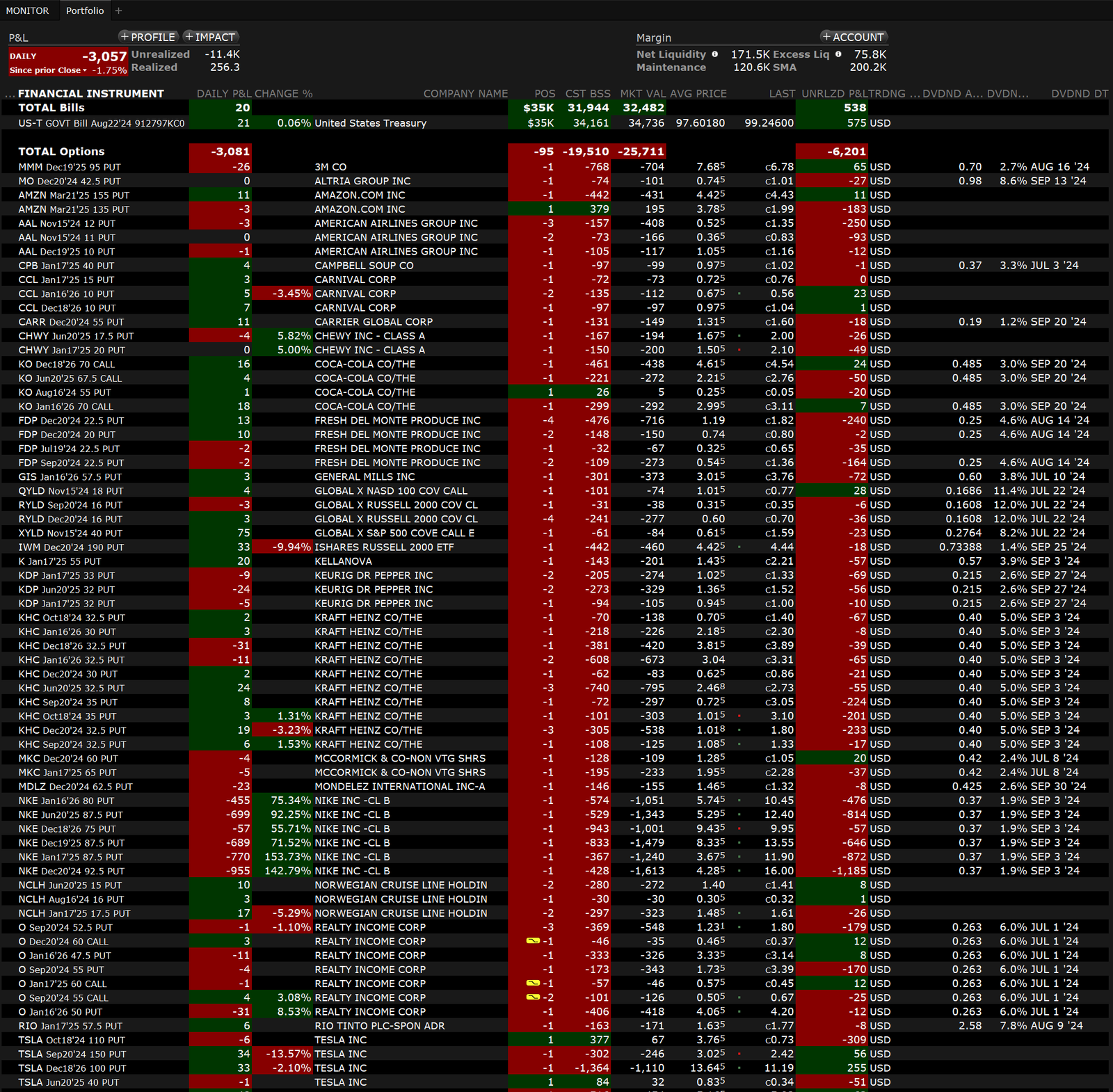Expand the ACCOUNT panel
The width and height of the screenshot is (1113, 1092).
coord(853,37)
